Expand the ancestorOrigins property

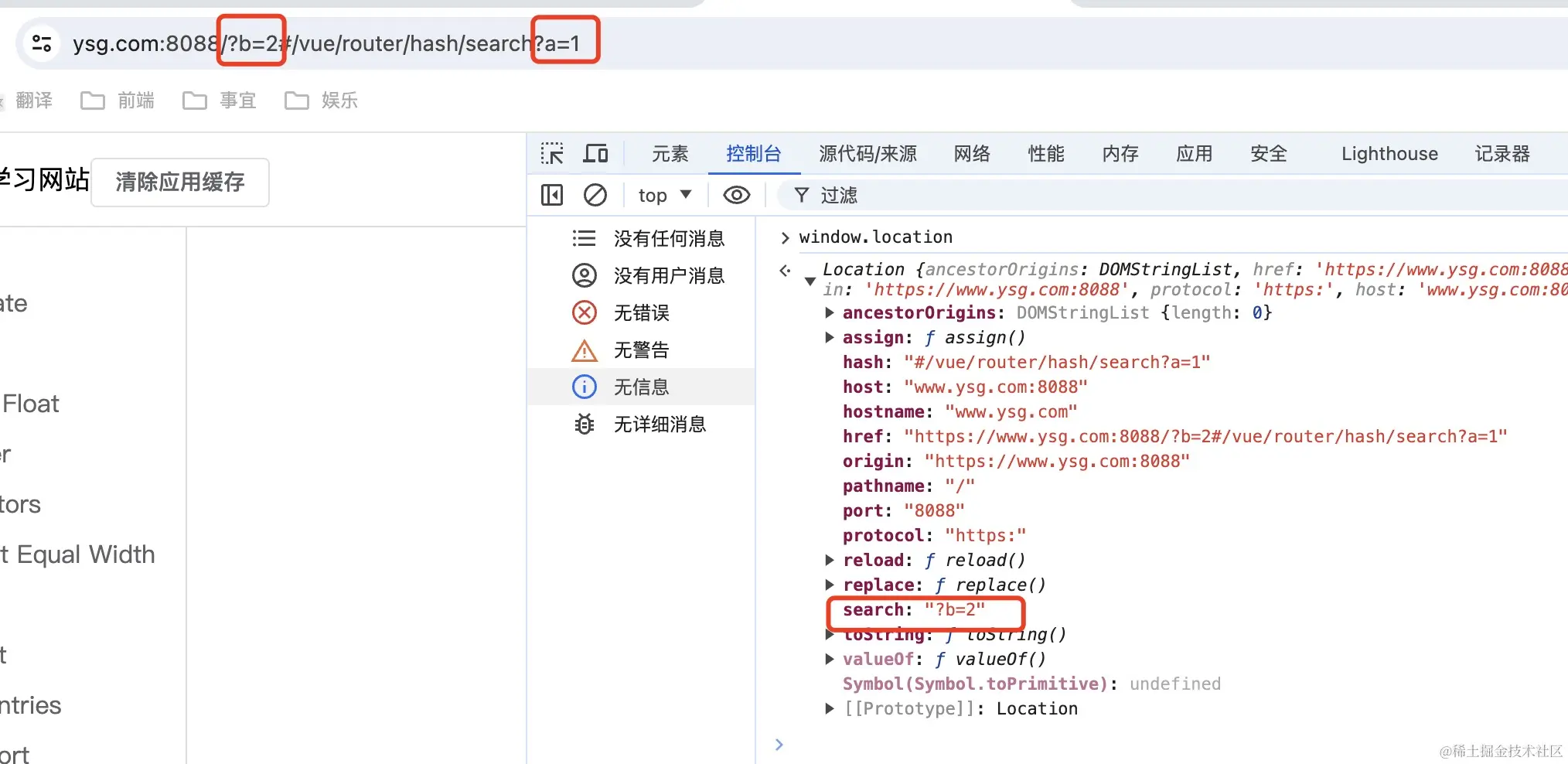coord(830,312)
